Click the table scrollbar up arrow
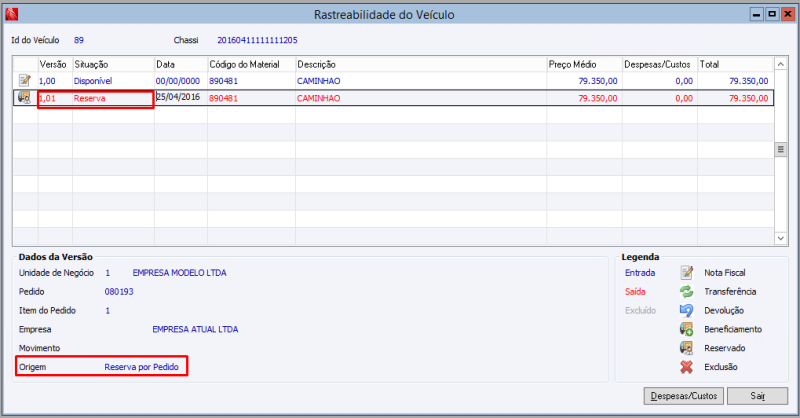The height and width of the screenshot is (418, 800). coord(781,64)
